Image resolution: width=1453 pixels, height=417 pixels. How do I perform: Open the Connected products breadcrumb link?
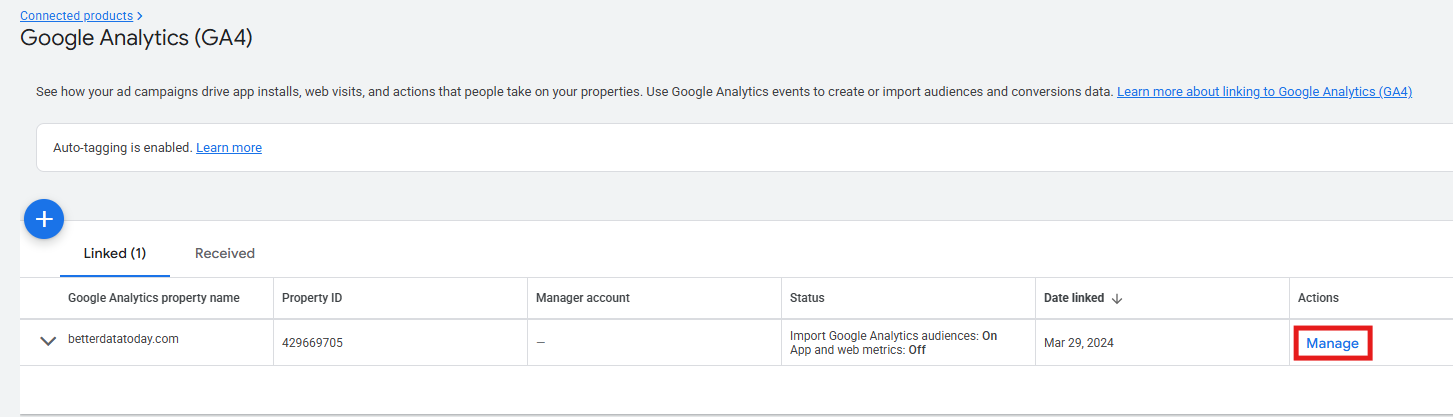[x=76, y=16]
